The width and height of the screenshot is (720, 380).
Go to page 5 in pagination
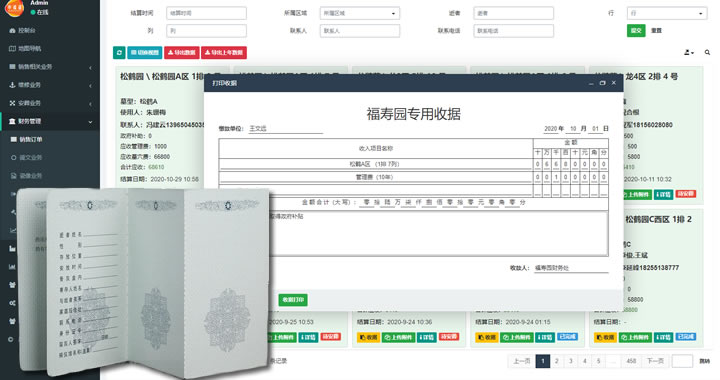point(599,361)
